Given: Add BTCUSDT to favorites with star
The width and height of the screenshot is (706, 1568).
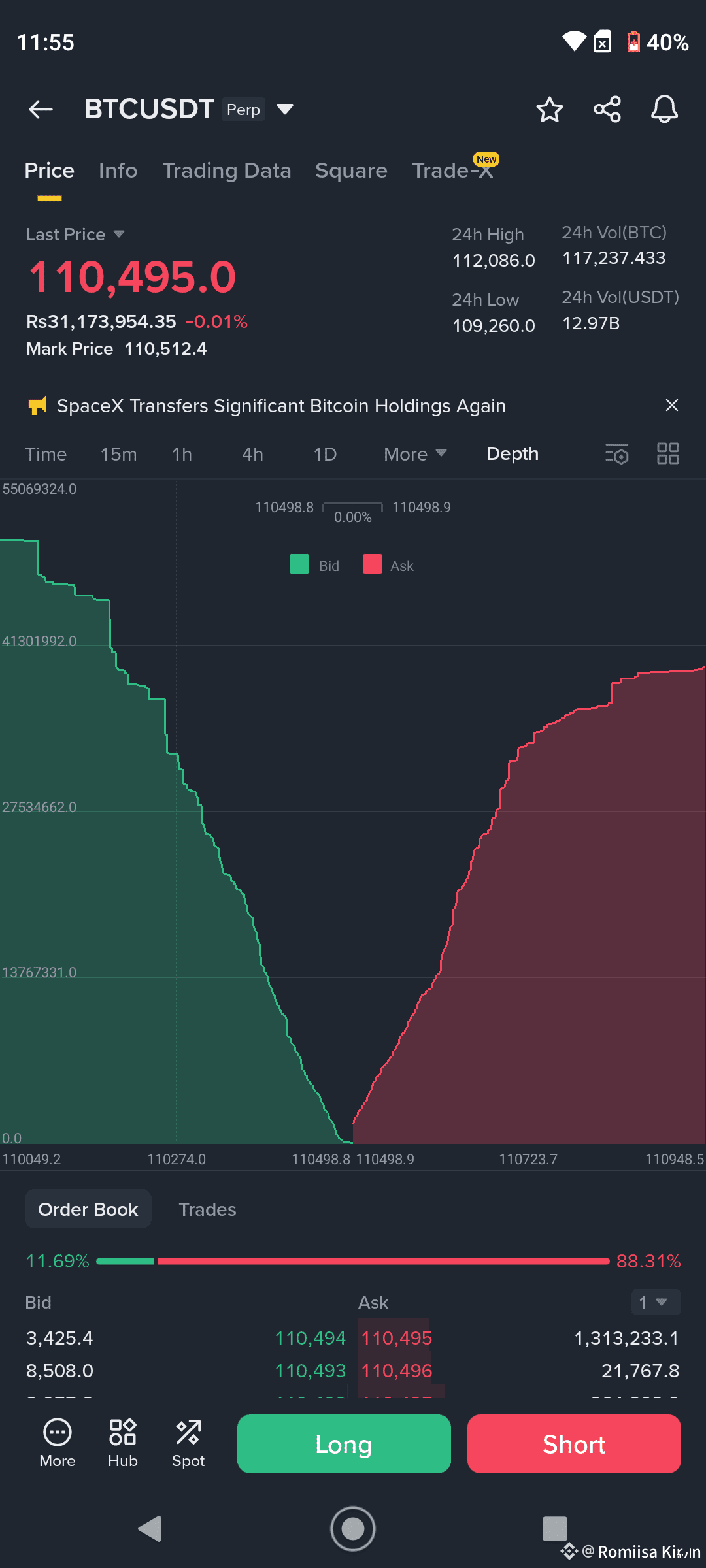Looking at the screenshot, I should point(549,109).
